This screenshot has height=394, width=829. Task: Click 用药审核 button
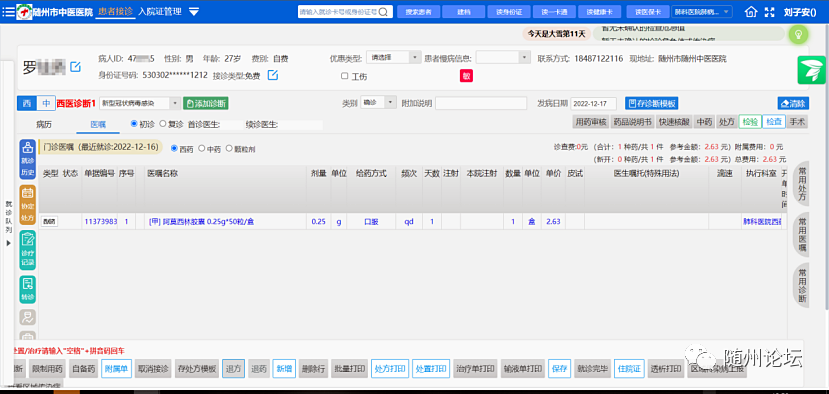tap(591, 122)
